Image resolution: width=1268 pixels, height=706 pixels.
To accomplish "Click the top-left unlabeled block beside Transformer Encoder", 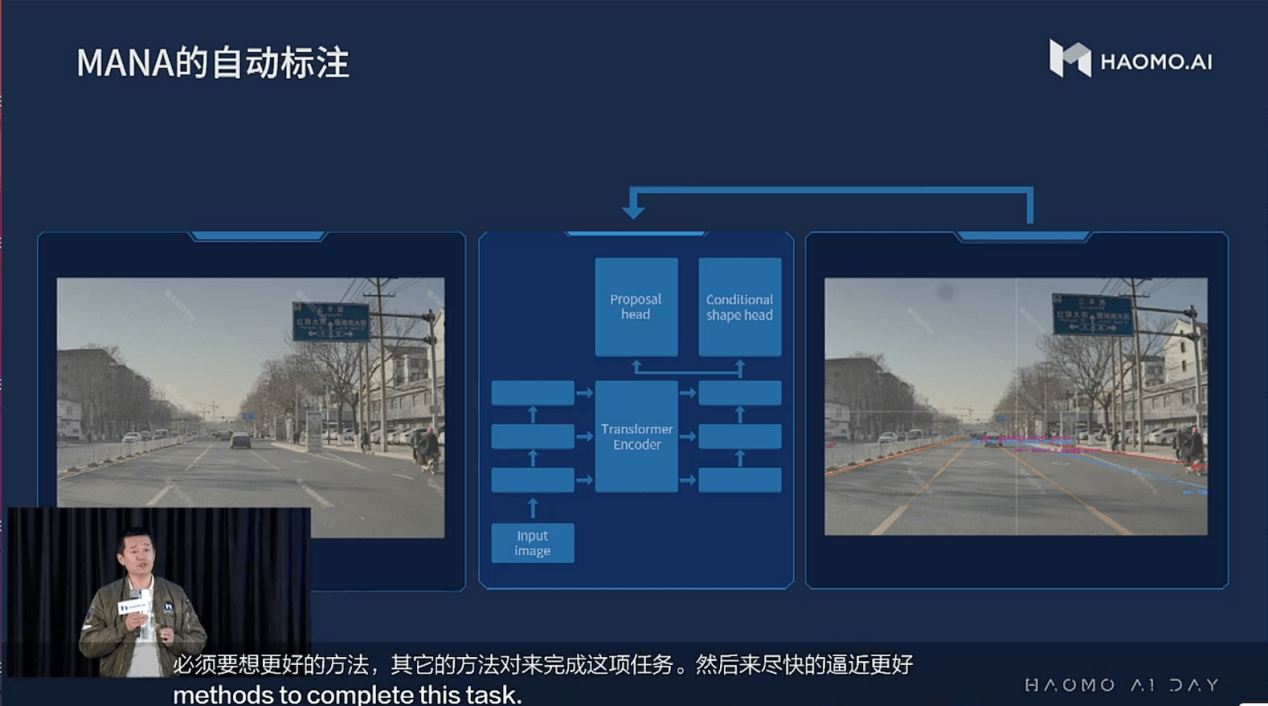I will pos(532,393).
